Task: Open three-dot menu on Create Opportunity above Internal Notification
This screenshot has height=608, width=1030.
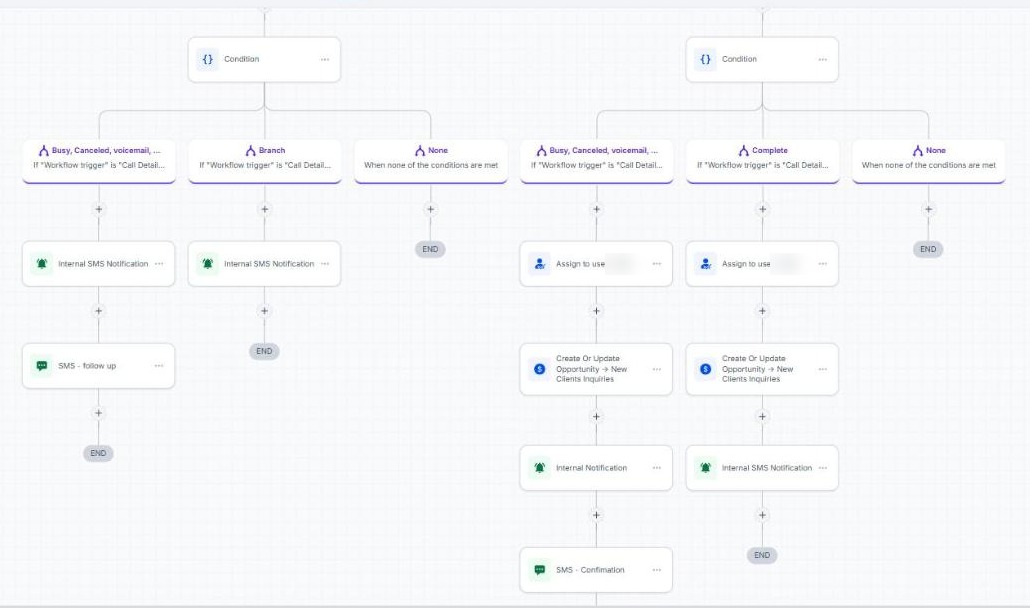Action: [x=657, y=369]
